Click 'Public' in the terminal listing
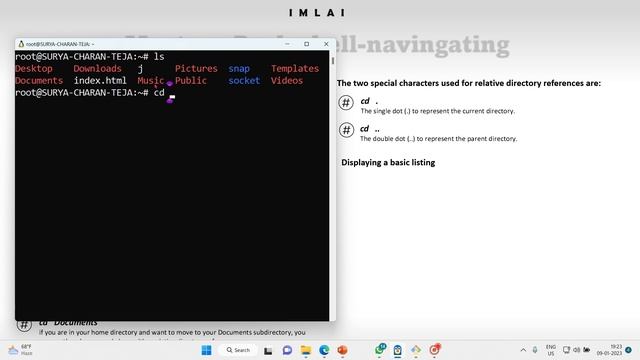 [191, 80]
